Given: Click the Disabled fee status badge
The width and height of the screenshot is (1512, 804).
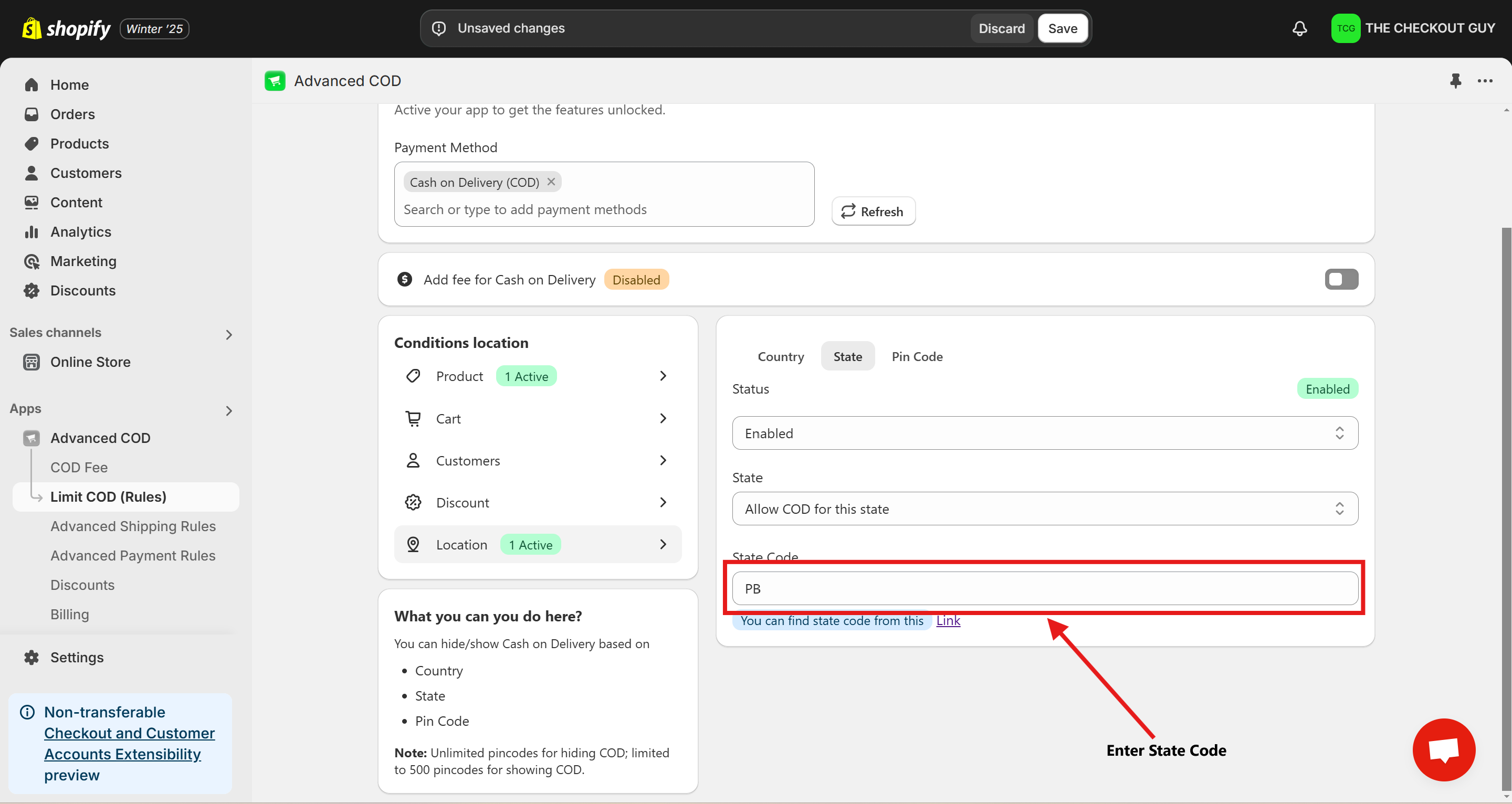Looking at the screenshot, I should tap(636, 279).
